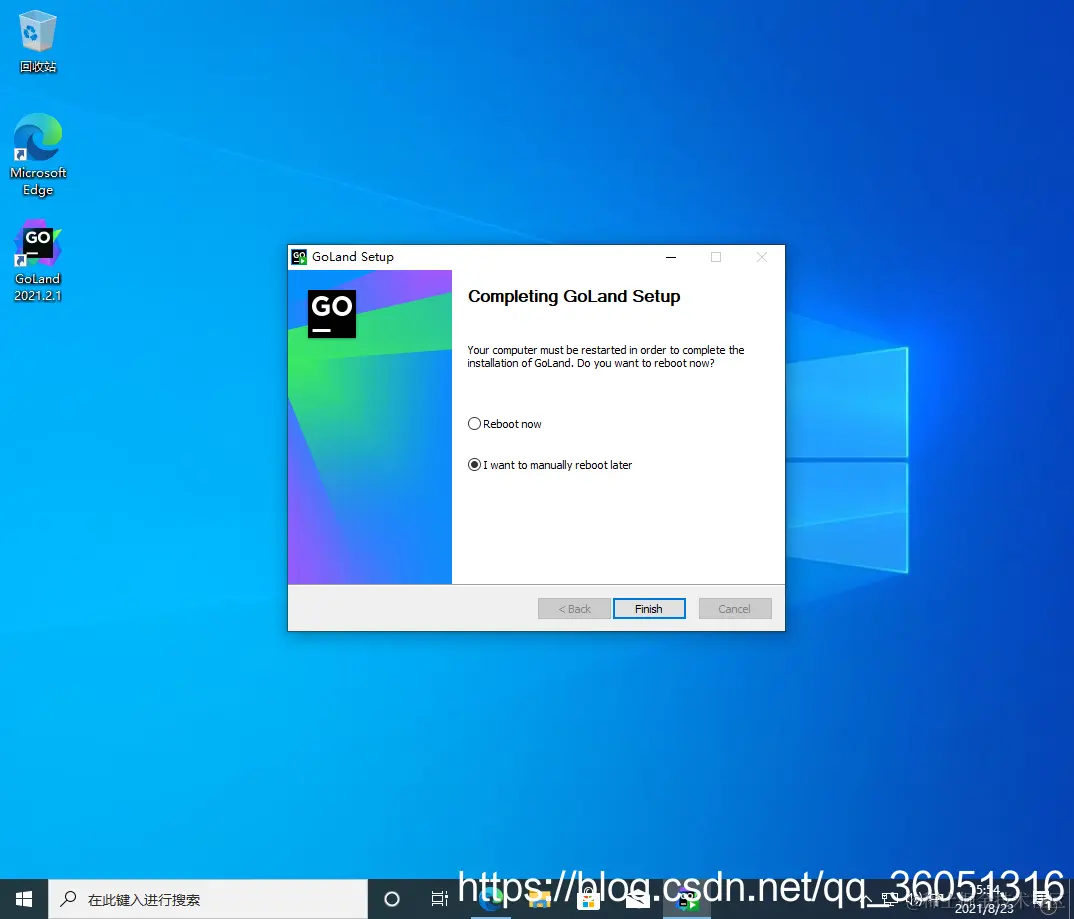Viewport: 1074px width, 919px height.
Task: Open File Explorer from the taskbar
Action: (x=539, y=899)
